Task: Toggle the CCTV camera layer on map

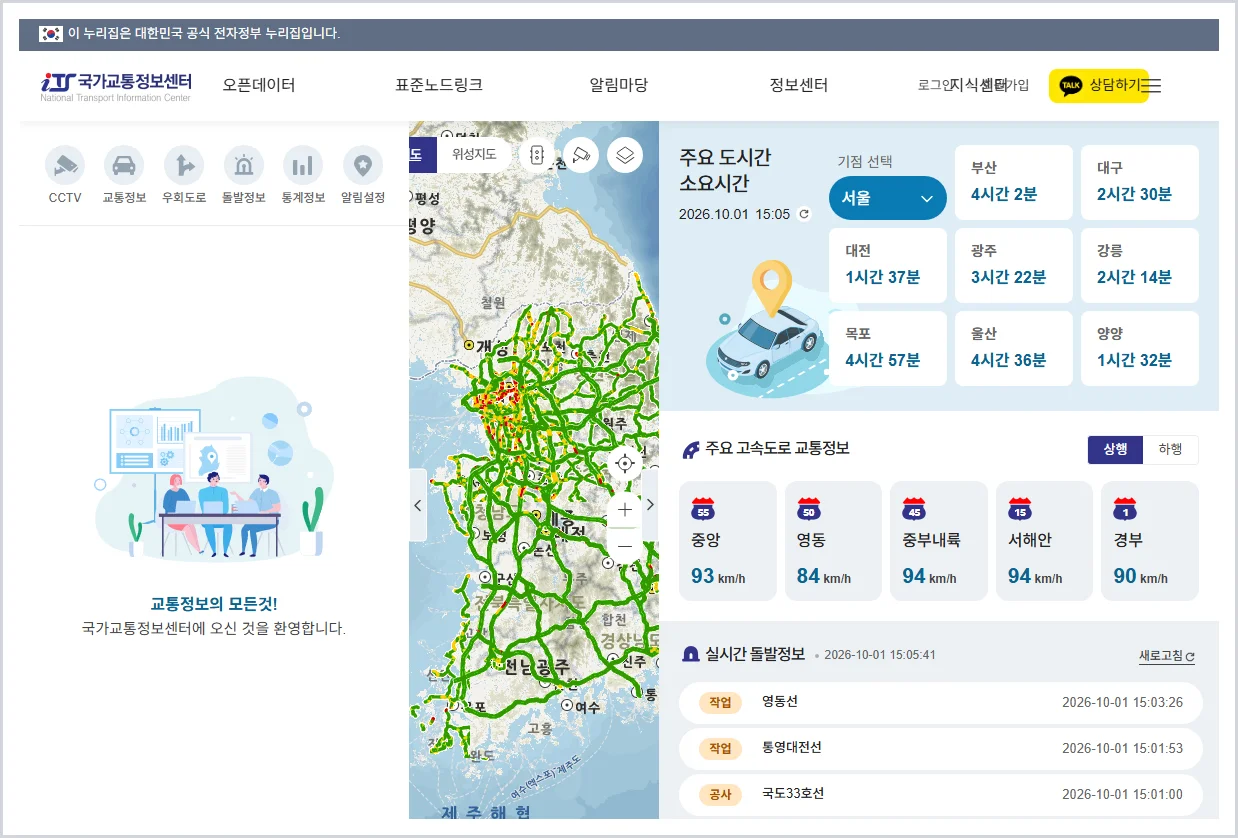Action: [581, 155]
